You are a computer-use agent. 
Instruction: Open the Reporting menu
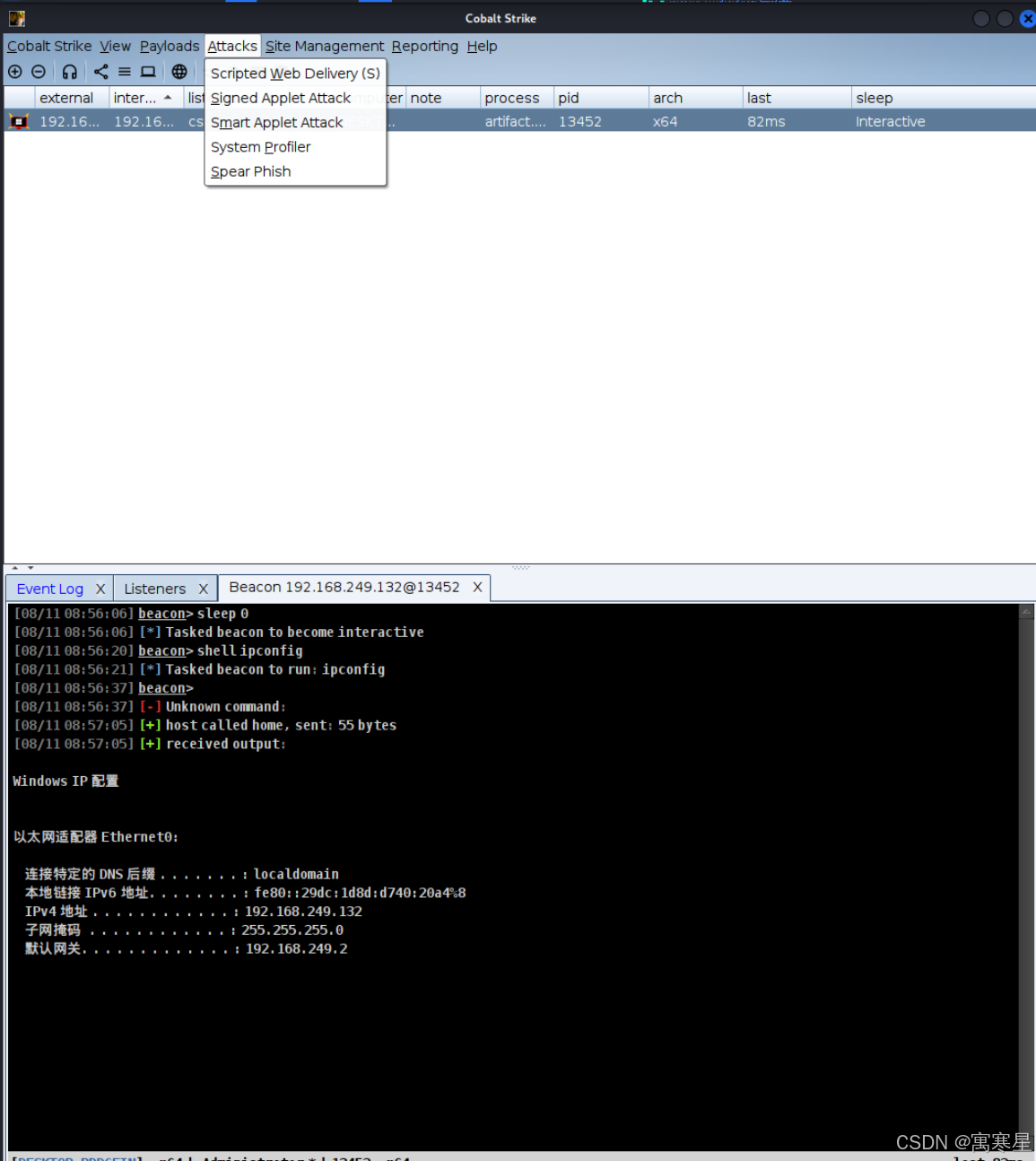(x=425, y=46)
